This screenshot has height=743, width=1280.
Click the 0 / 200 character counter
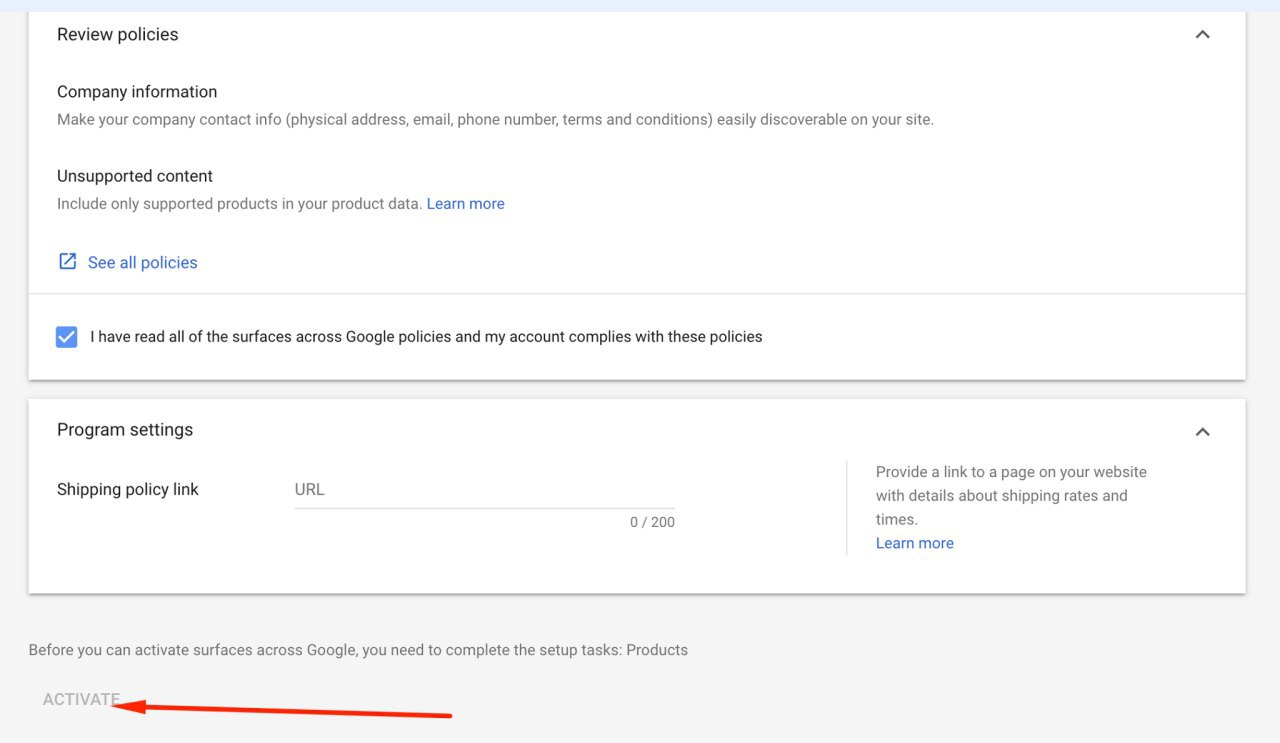(x=652, y=523)
